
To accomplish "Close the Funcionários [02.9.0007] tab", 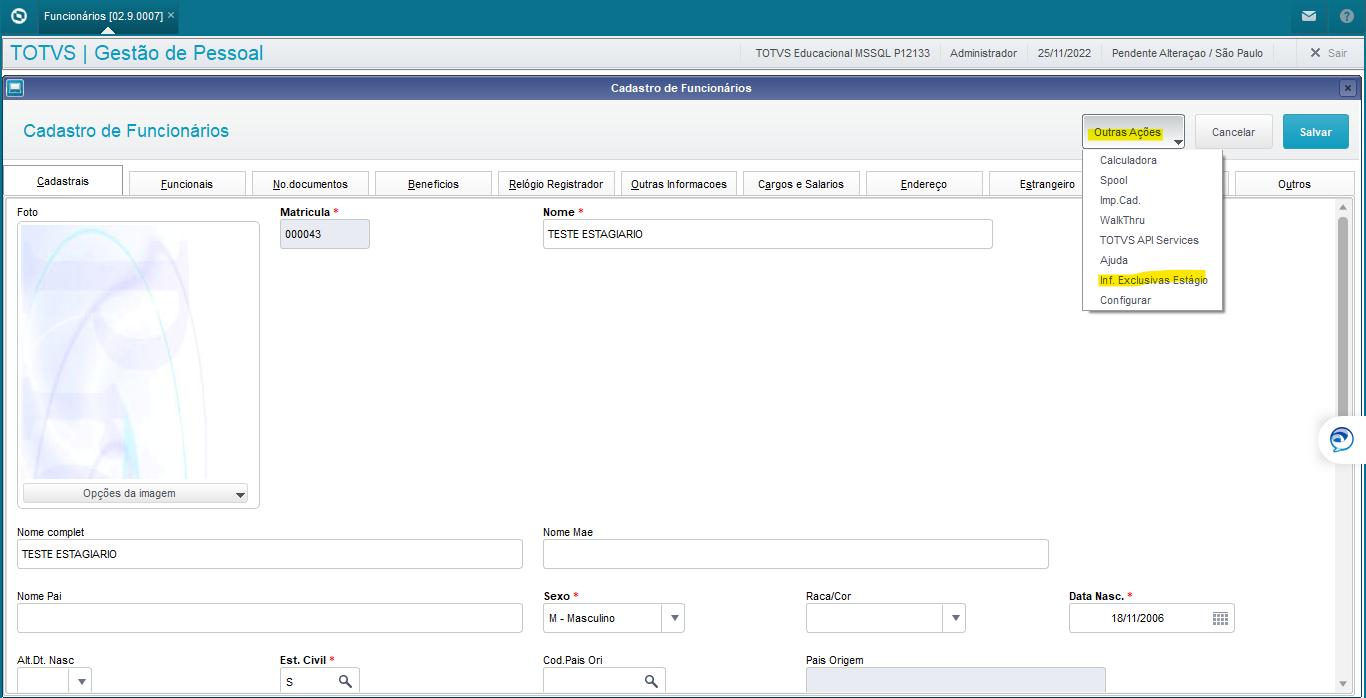I will (171, 16).
